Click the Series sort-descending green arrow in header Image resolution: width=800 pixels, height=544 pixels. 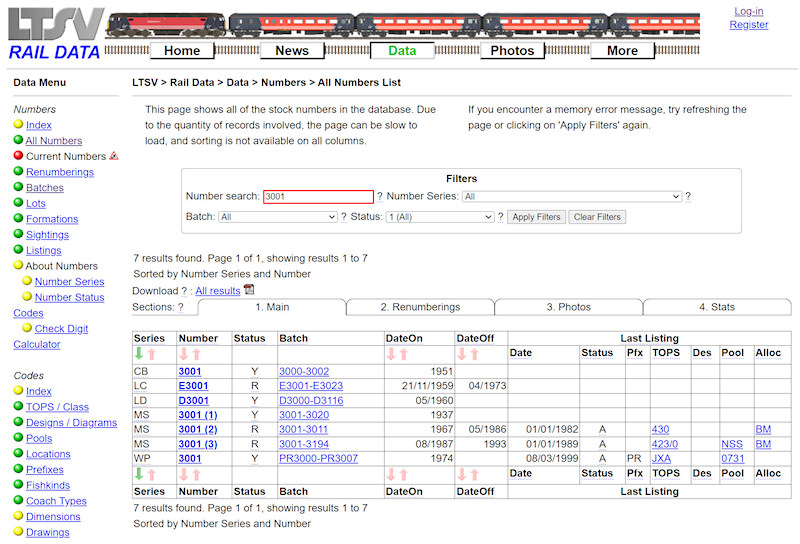[139, 353]
